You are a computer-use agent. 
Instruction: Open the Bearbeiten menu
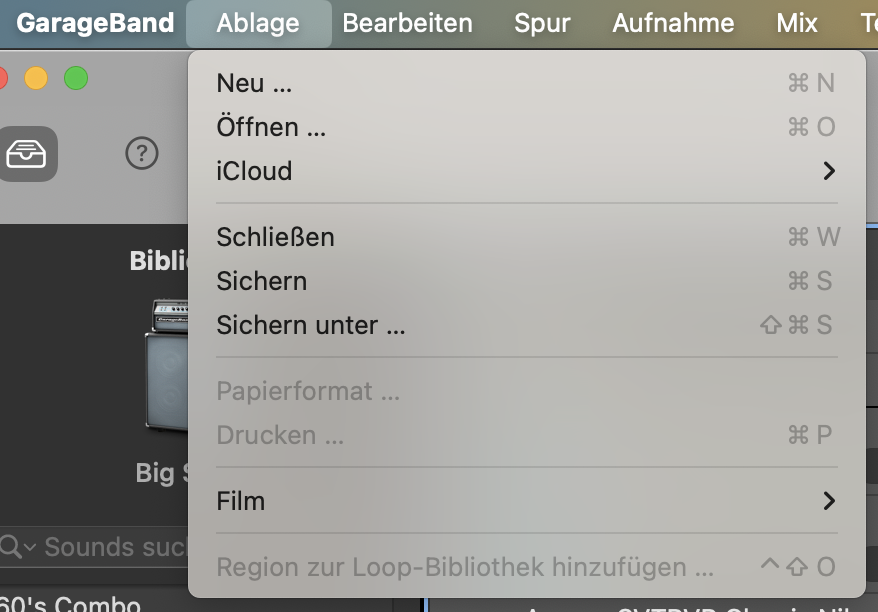[408, 24]
